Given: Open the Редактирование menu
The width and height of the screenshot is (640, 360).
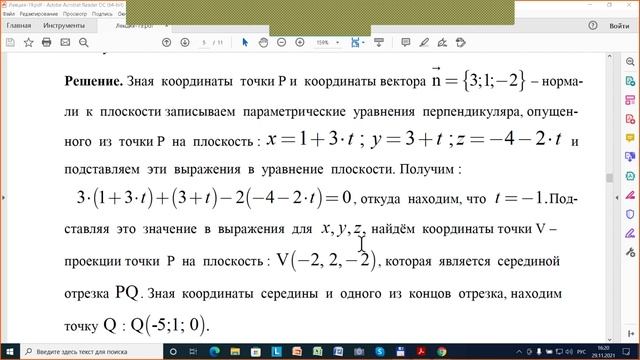Looking at the screenshot, I should point(39,14).
